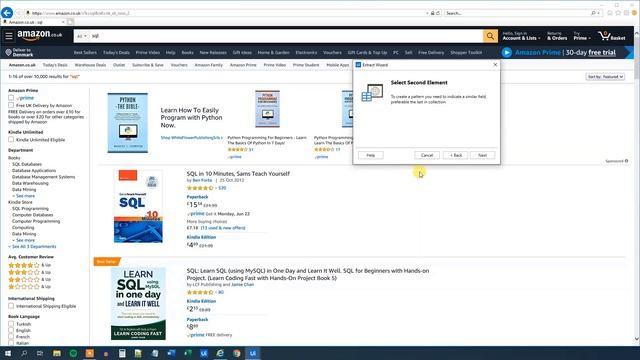Image resolution: width=640 pixels, height=360 pixels.
Task: Click the Python The Bible cover image
Action: click(128, 123)
